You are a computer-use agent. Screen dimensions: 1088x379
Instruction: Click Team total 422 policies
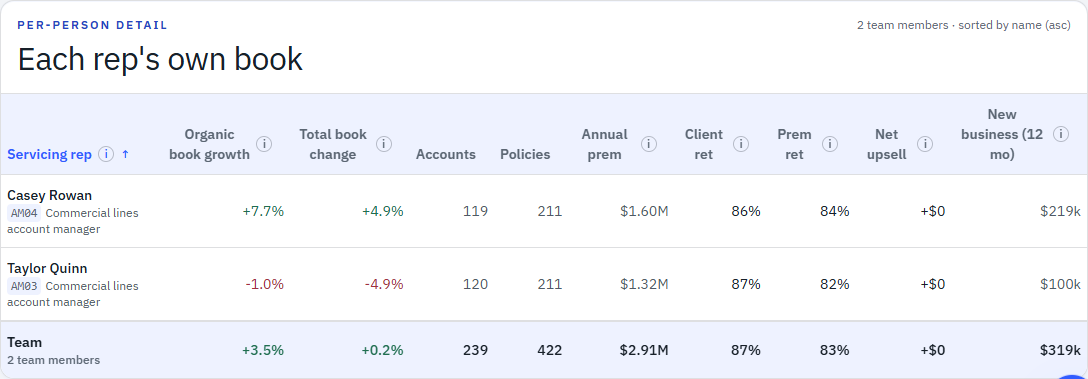550,351
